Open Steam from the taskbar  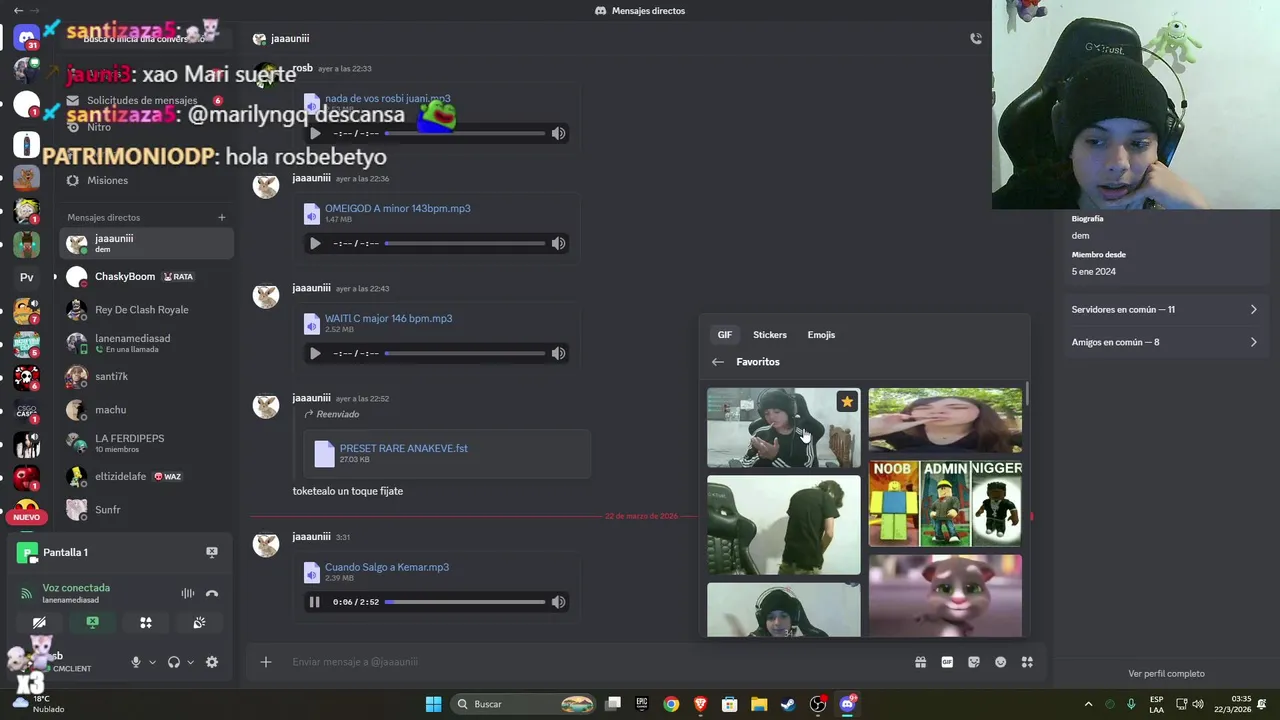tap(788, 704)
